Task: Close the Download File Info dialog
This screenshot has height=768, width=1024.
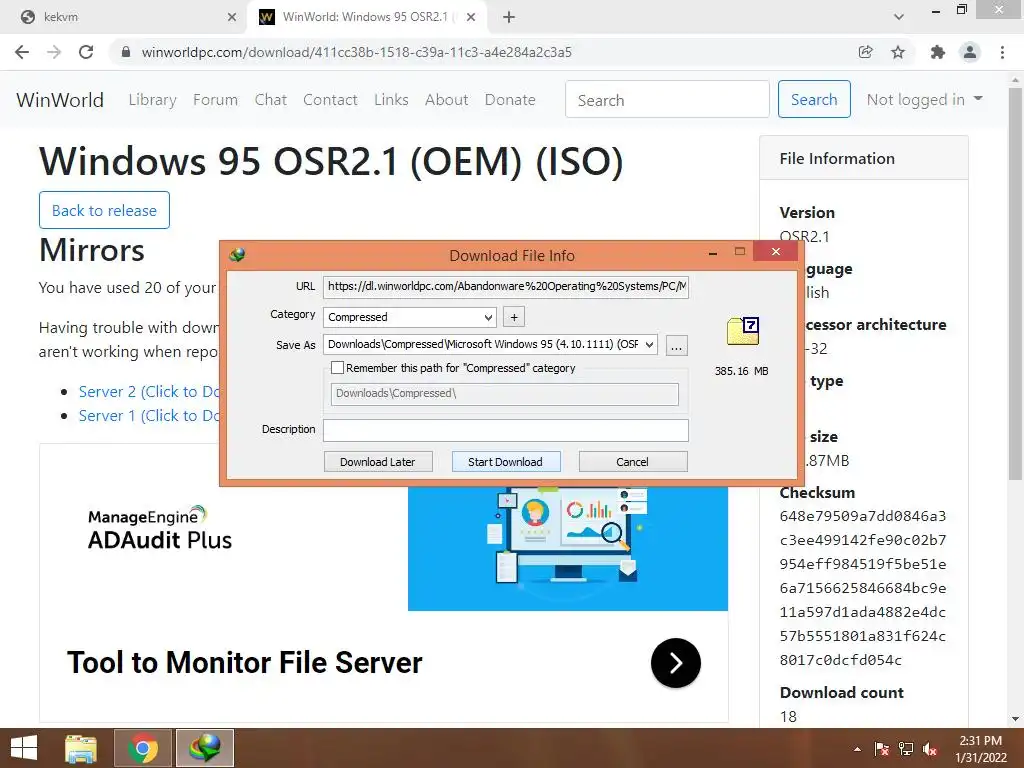Action: 775,251
